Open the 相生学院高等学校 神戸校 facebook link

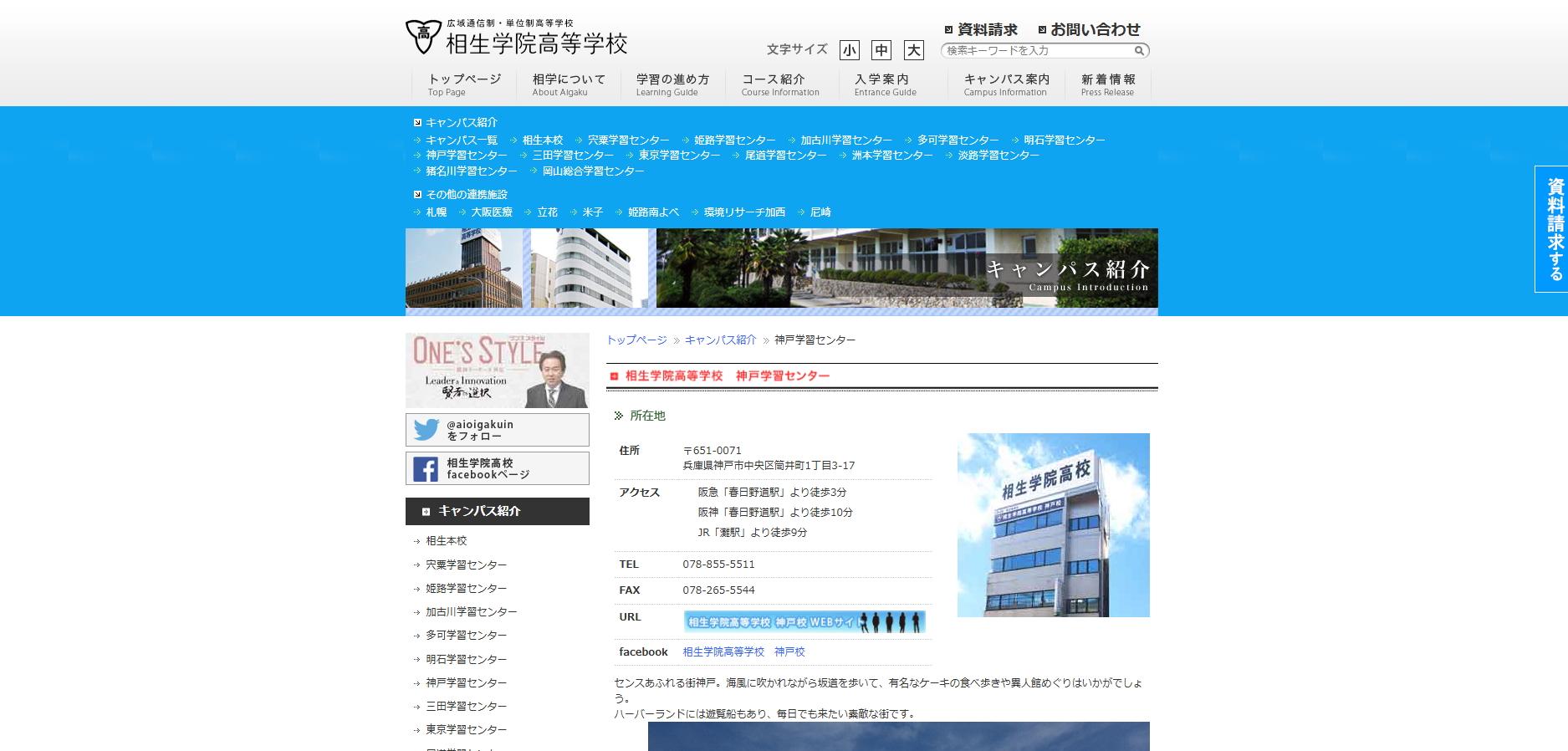(743, 652)
